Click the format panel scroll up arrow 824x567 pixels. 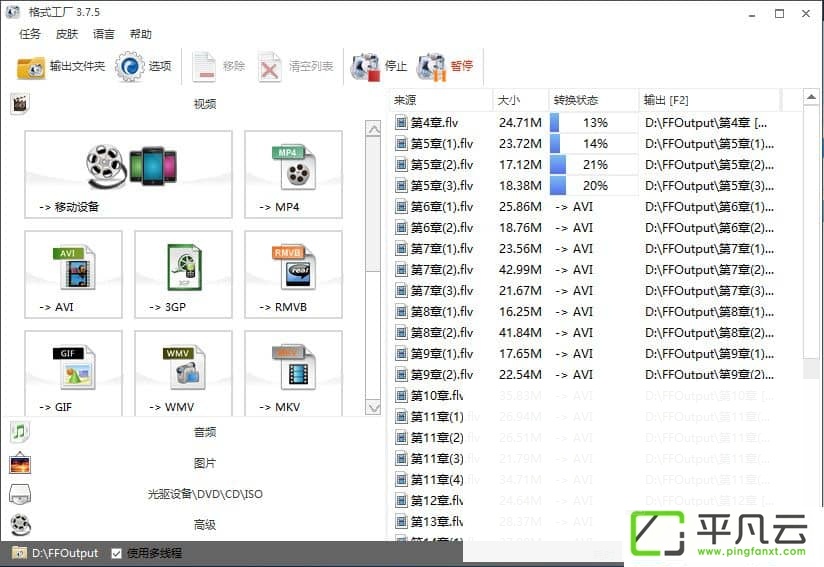[x=373, y=128]
